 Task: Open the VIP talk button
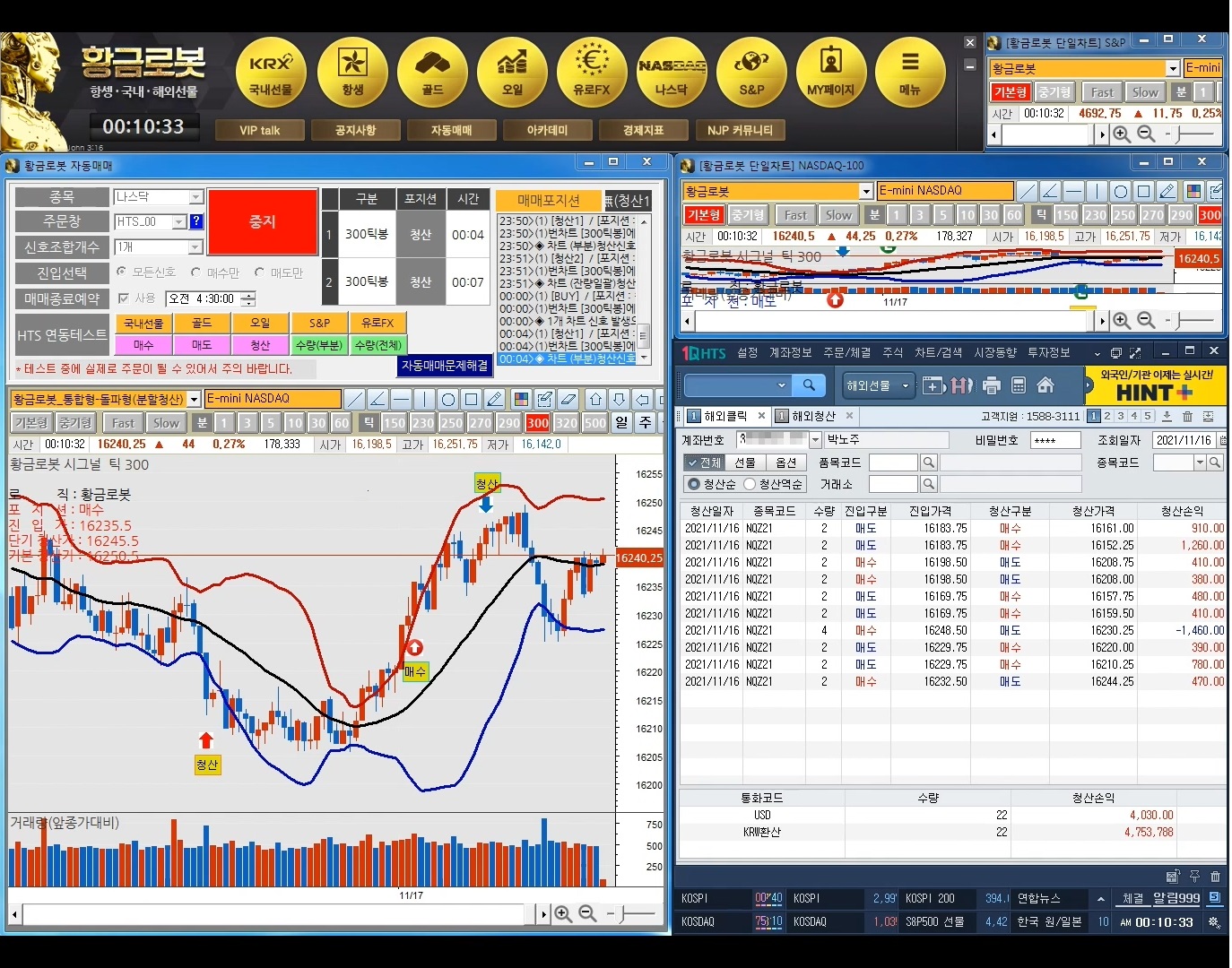coord(259,131)
